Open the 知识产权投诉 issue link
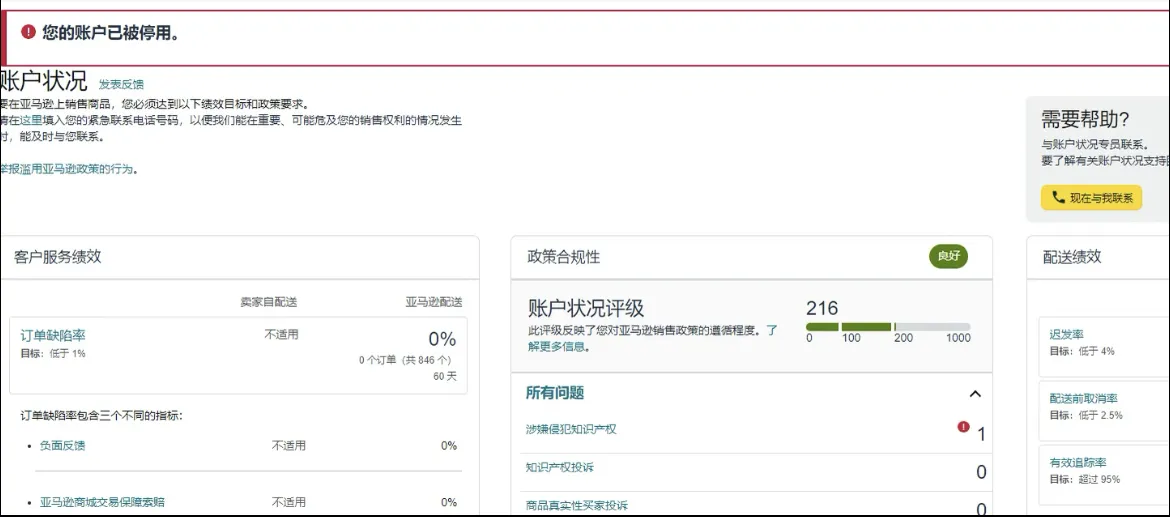The width and height of the screenshot is (1170, 517). tap(560, 468)
